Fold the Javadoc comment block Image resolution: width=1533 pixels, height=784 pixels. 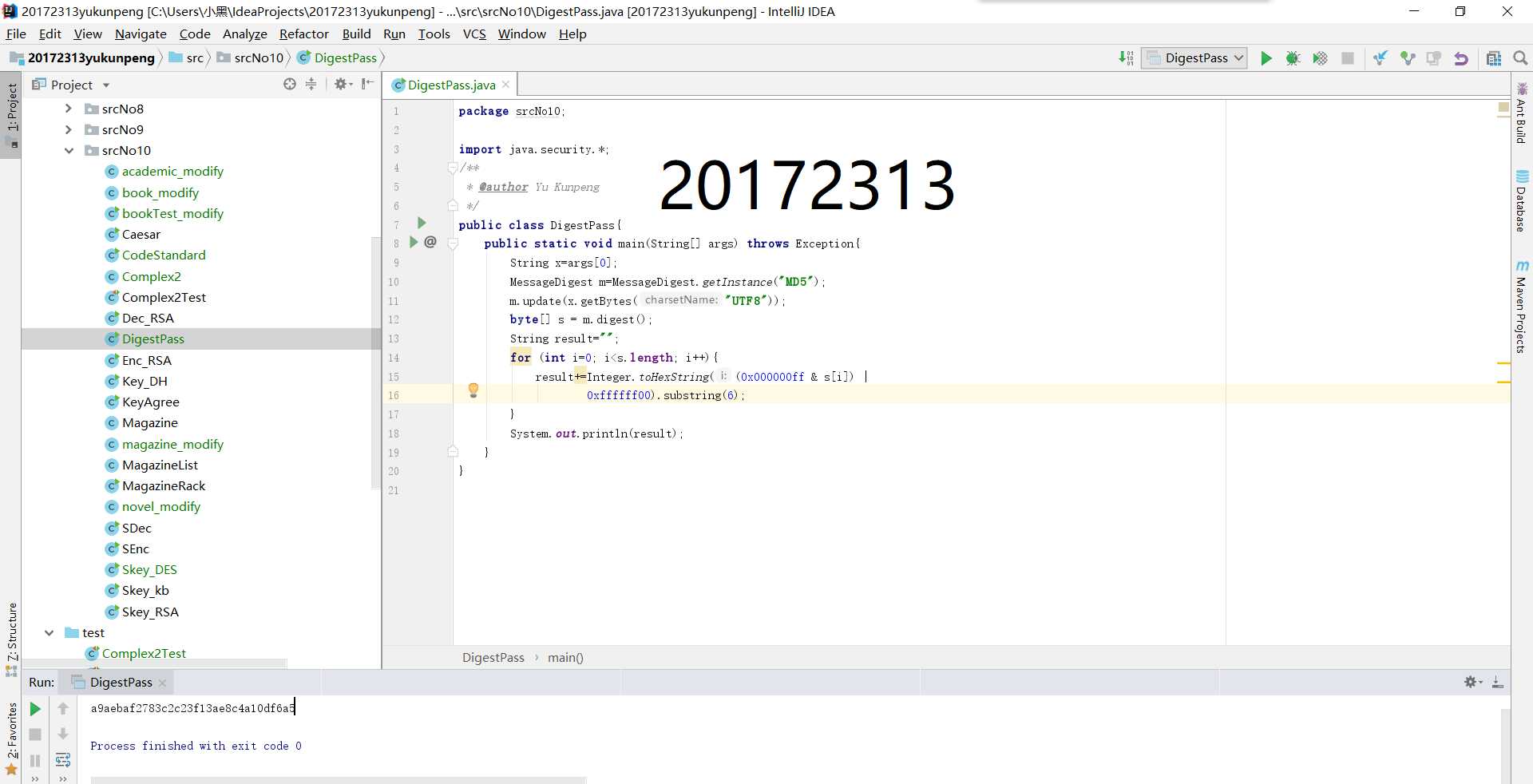click(x=453, y=168)
